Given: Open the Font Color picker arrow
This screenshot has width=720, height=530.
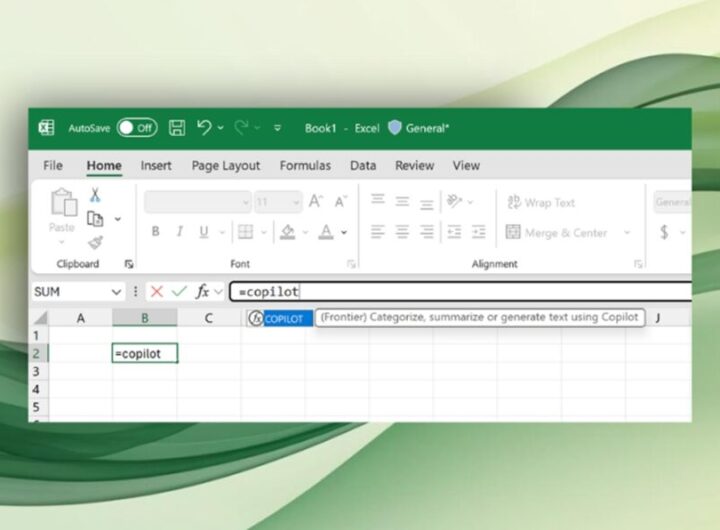Looking at the screenshot, I should point(344,232).
